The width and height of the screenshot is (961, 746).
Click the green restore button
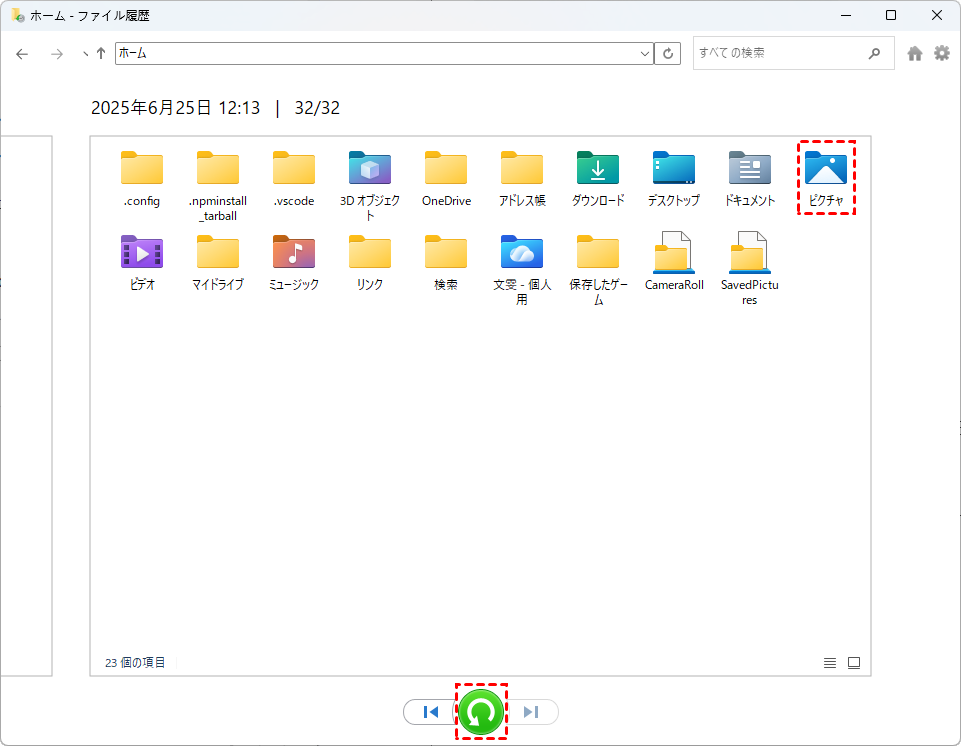click(x=481, y=712)
